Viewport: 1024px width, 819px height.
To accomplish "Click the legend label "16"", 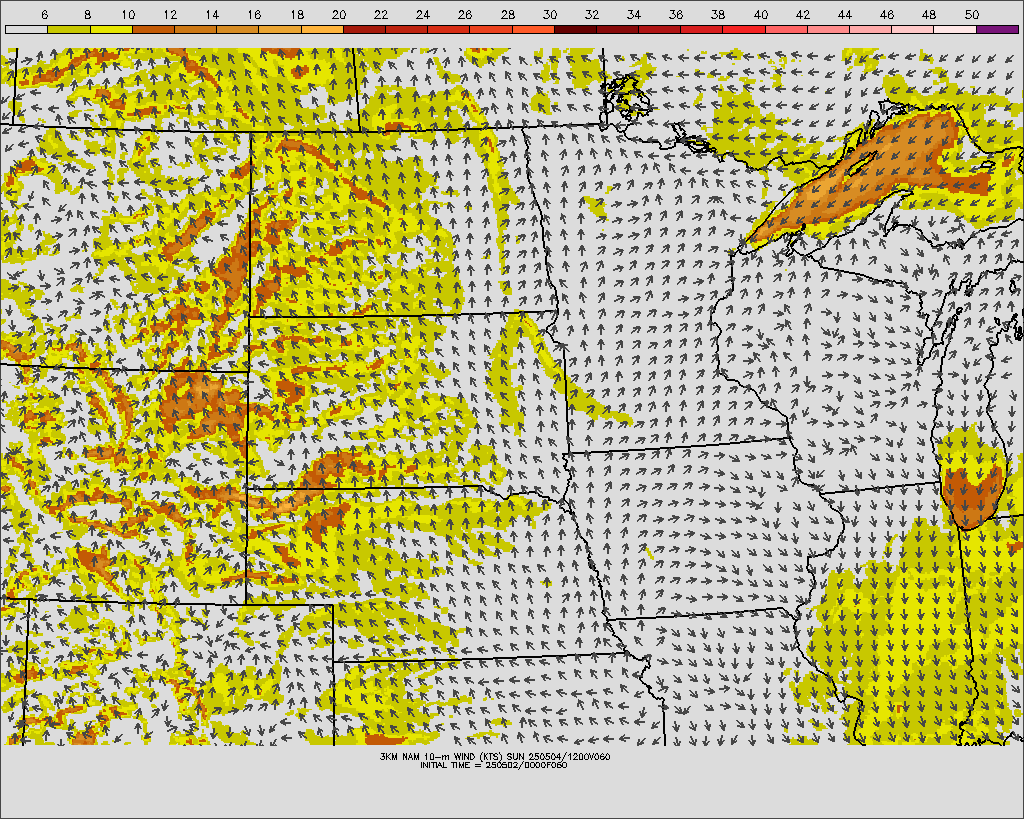I will [x=255, y=14].
